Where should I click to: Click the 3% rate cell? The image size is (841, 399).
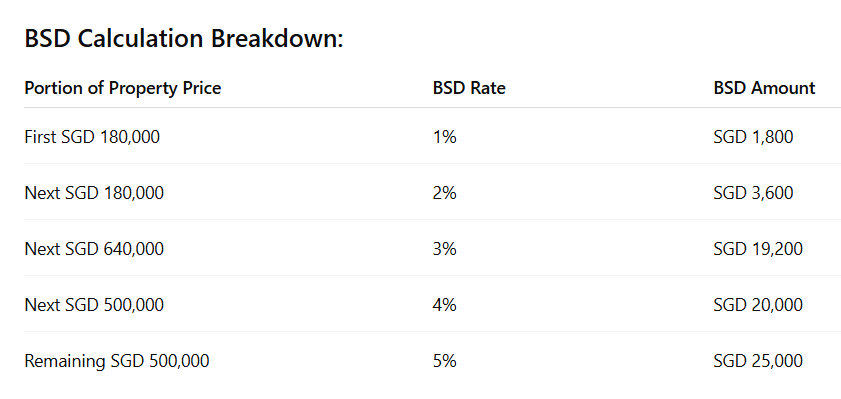[x=445, y=249]
